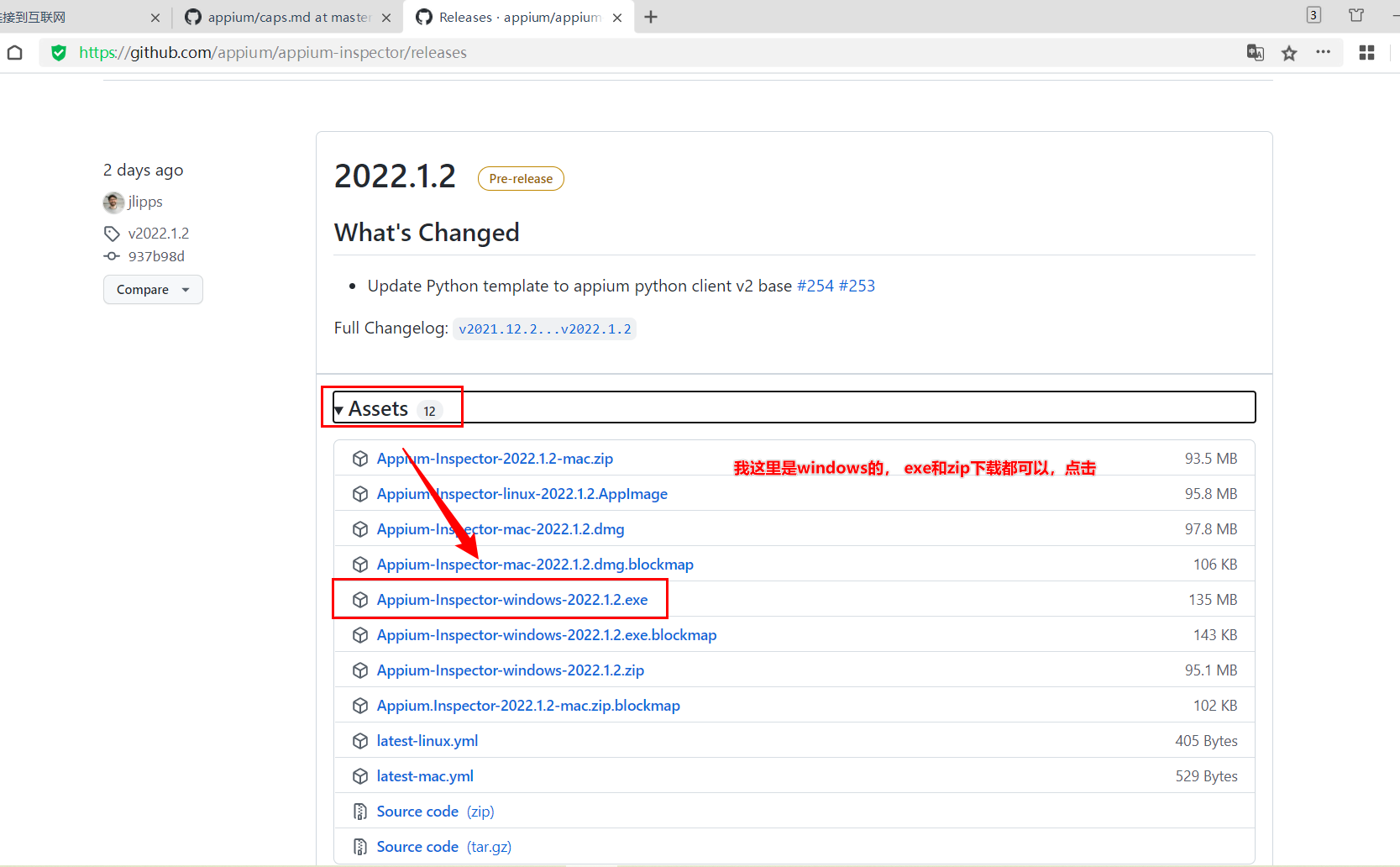Click package icon for linux AppImage
The height and width of the screenshot is (867, 1400).
coord(360,494)
